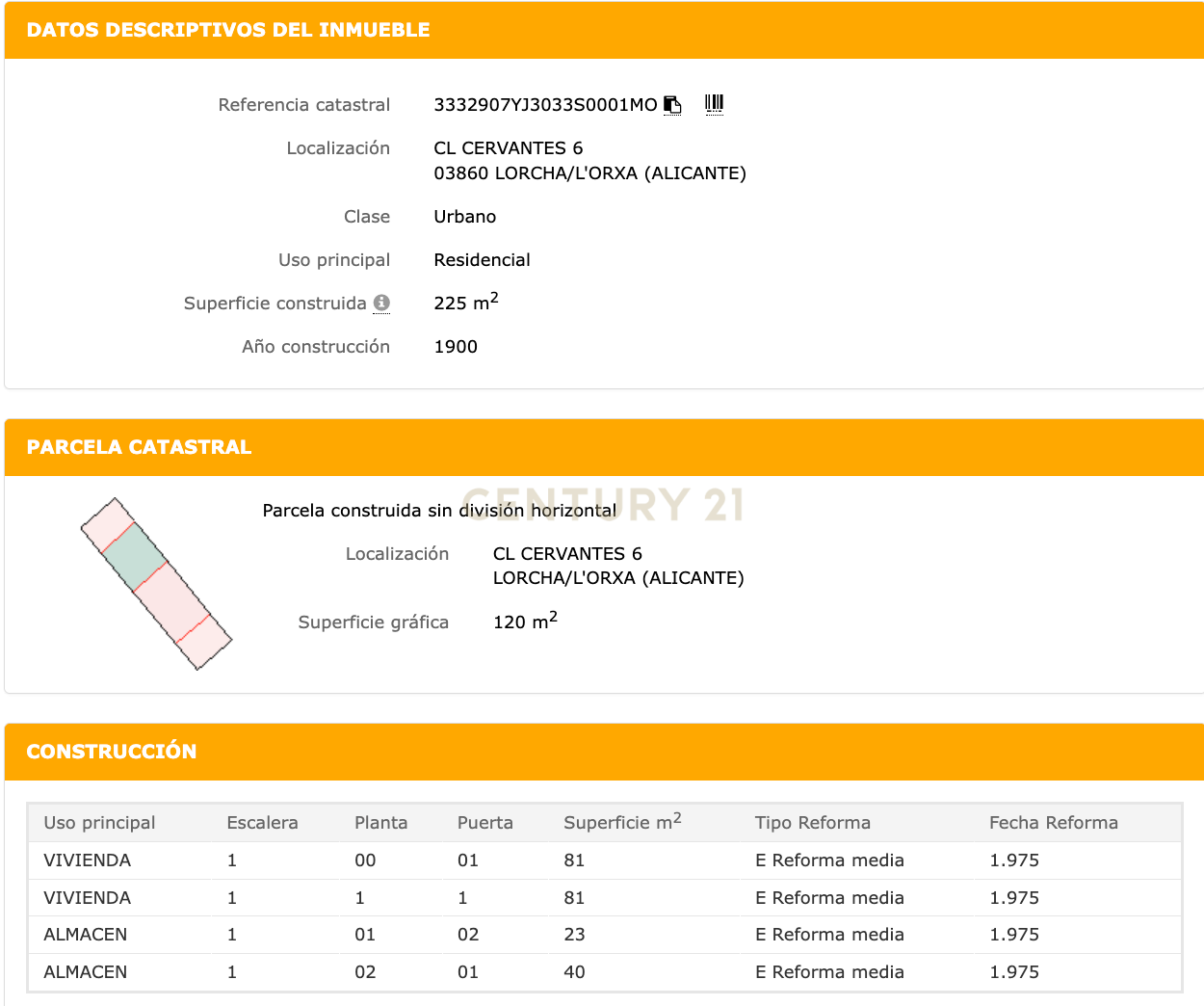The image size is (1204, 1006).
Task: Copy the cadastral reference to clipboard
Action: 672,105
